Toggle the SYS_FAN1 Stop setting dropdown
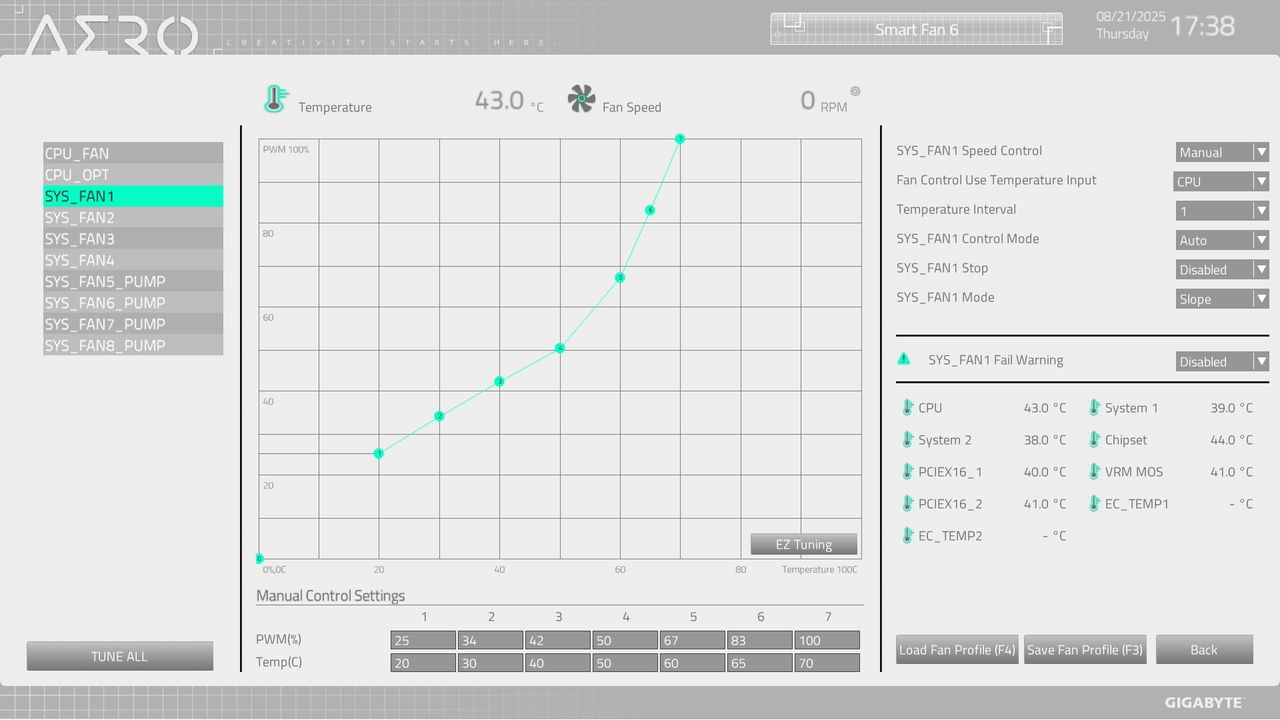 (1222, 269)
